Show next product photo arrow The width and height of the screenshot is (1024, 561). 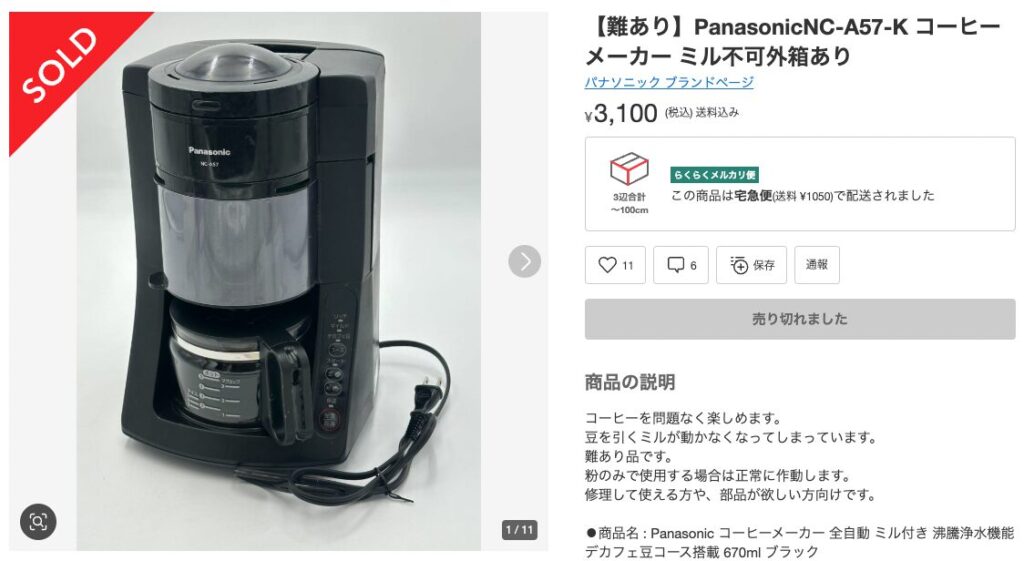524,261
